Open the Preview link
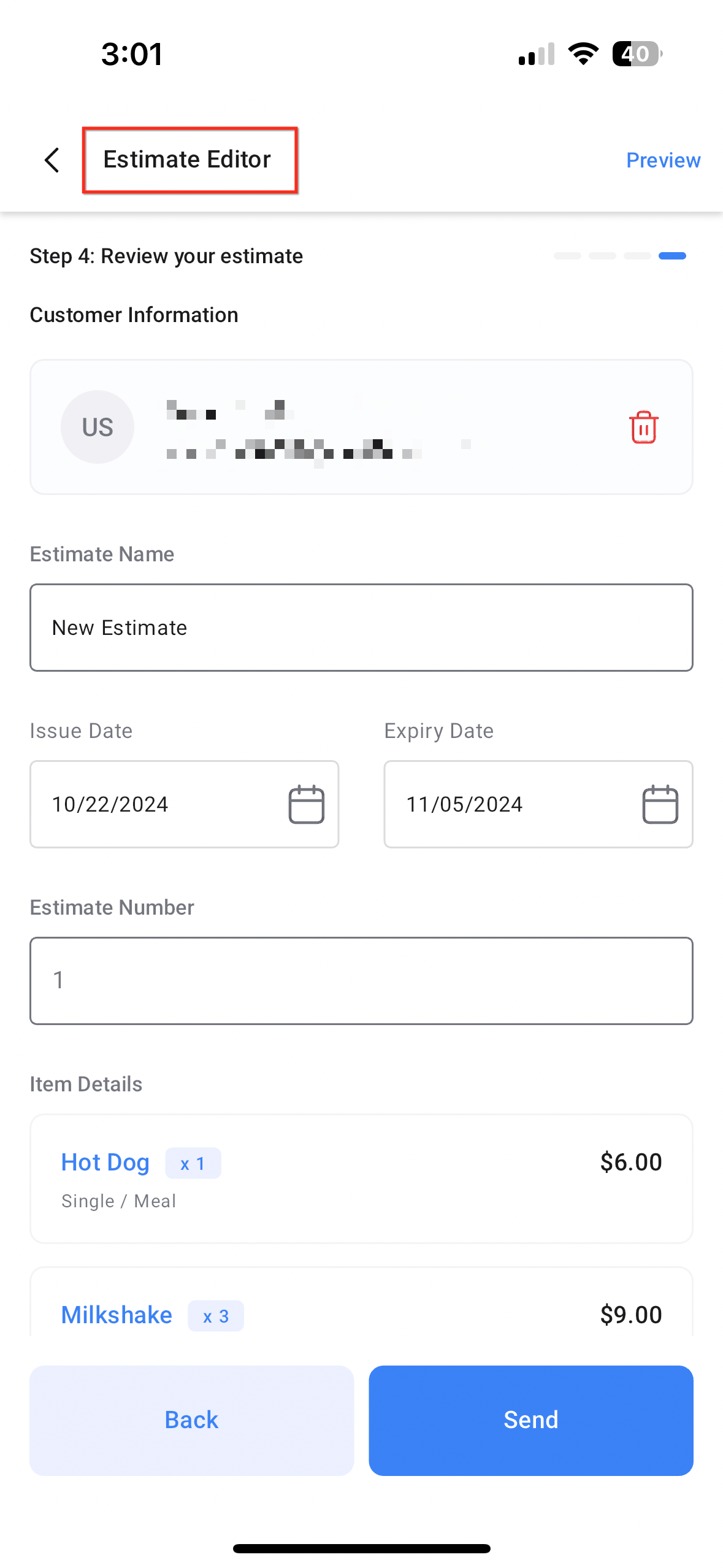 click(x=663, y=160)
